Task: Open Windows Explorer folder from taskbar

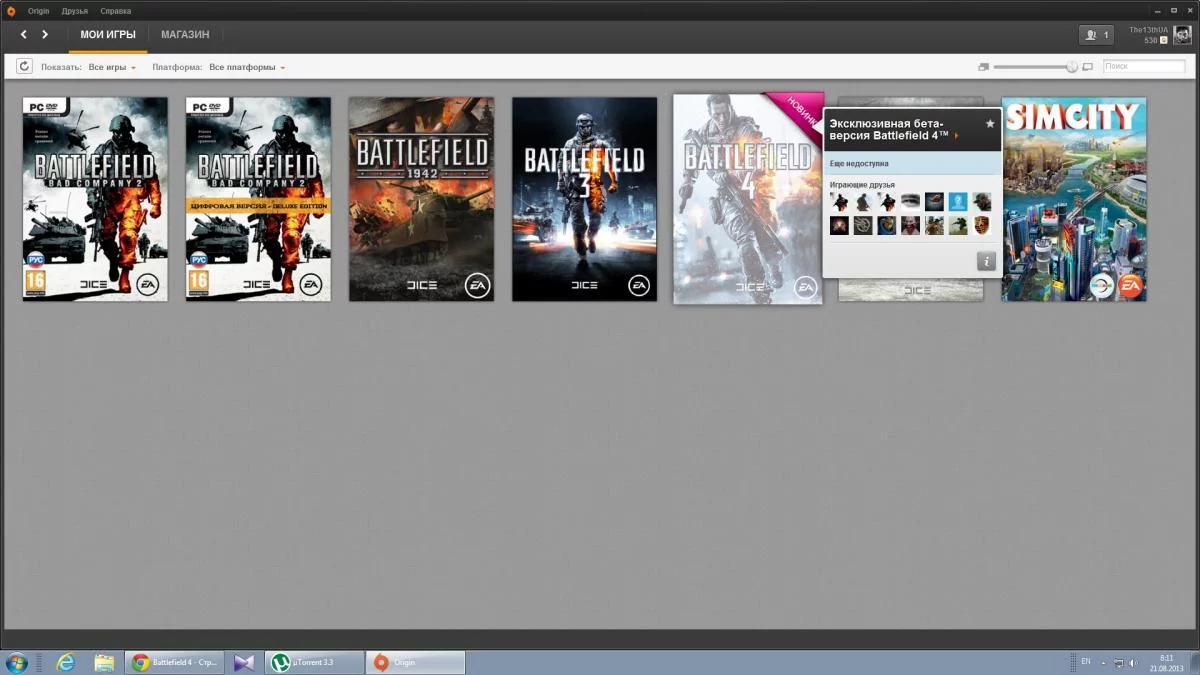Action: 104,662
